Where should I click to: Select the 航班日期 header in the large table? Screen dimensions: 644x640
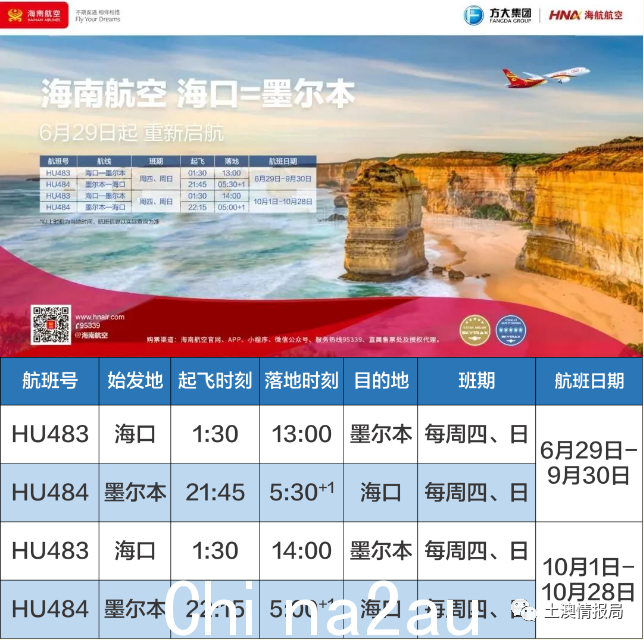click(x=589, y=381)
